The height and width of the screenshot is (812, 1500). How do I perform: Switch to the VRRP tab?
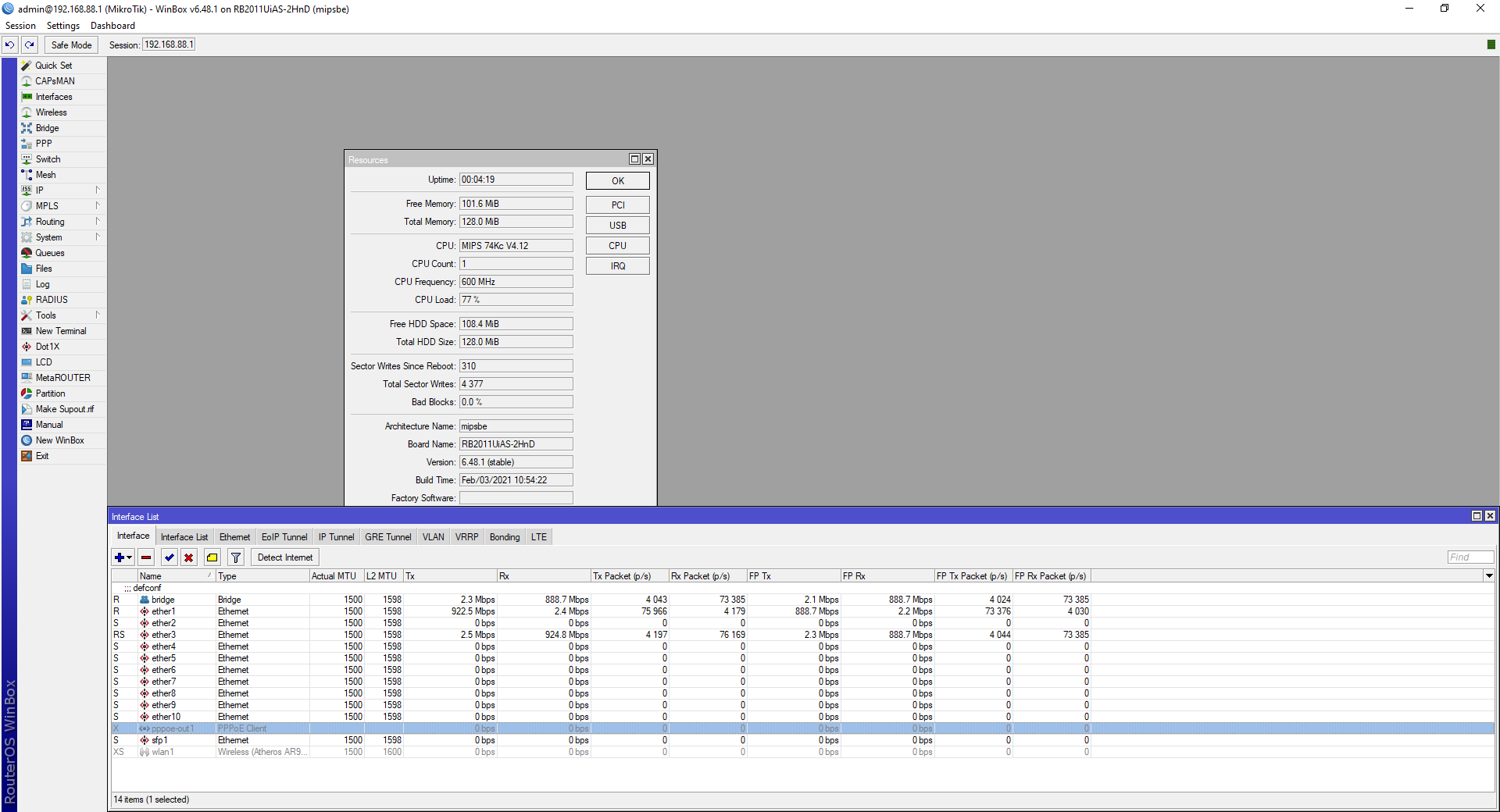coord(467,537)
